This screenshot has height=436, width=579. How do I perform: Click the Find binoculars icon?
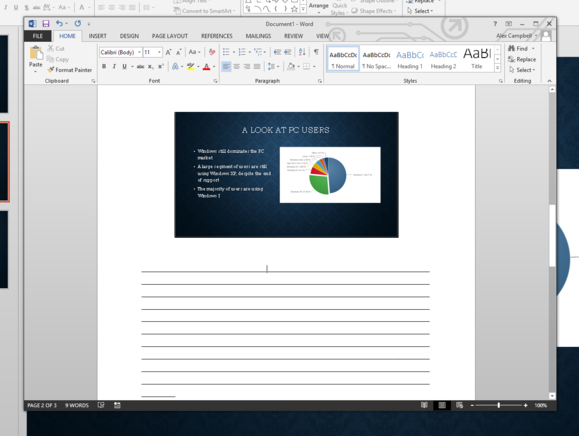511,48
